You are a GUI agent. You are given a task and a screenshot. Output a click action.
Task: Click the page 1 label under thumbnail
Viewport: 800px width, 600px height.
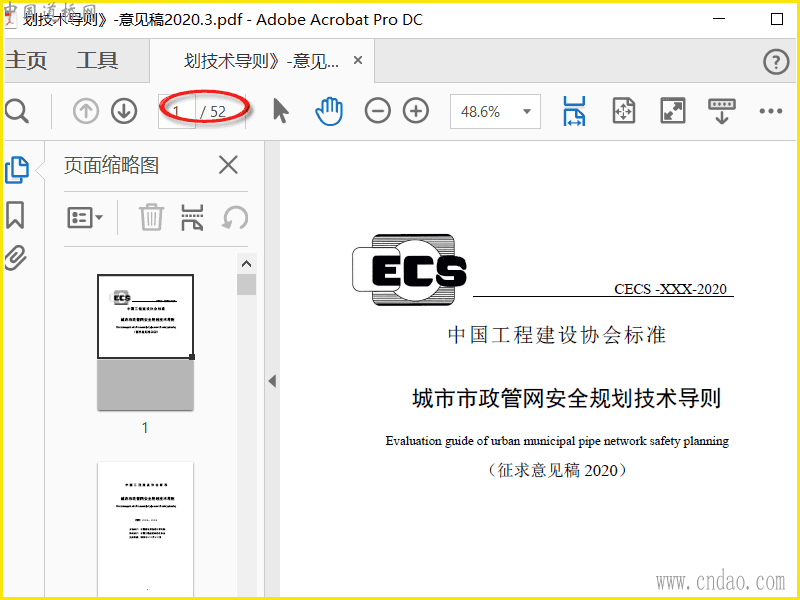coord(145,428)
